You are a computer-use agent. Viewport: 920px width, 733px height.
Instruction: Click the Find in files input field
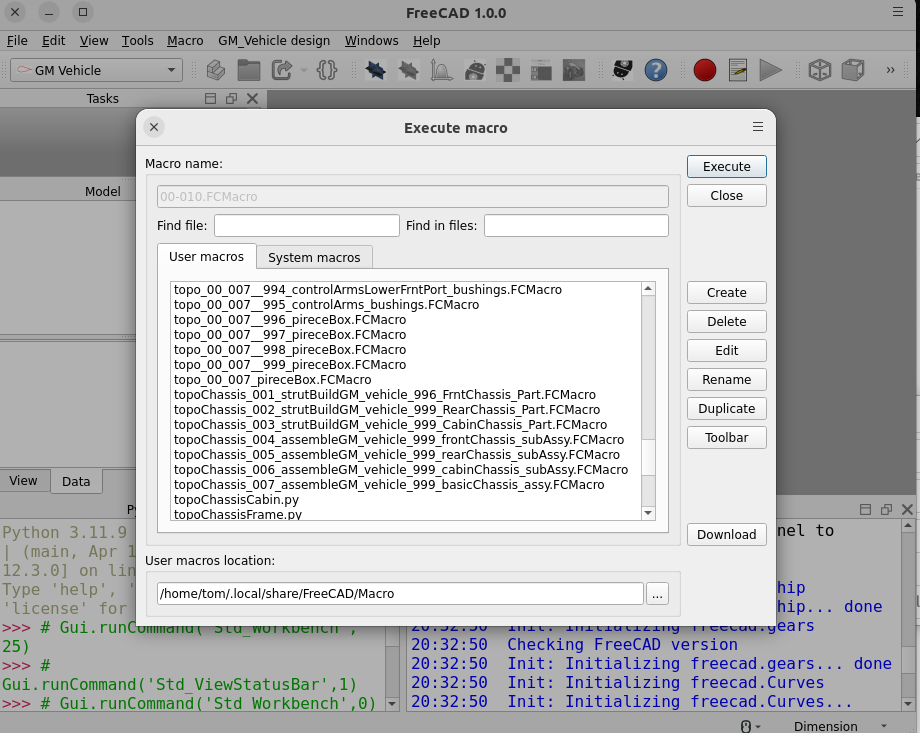pos(576,226)
